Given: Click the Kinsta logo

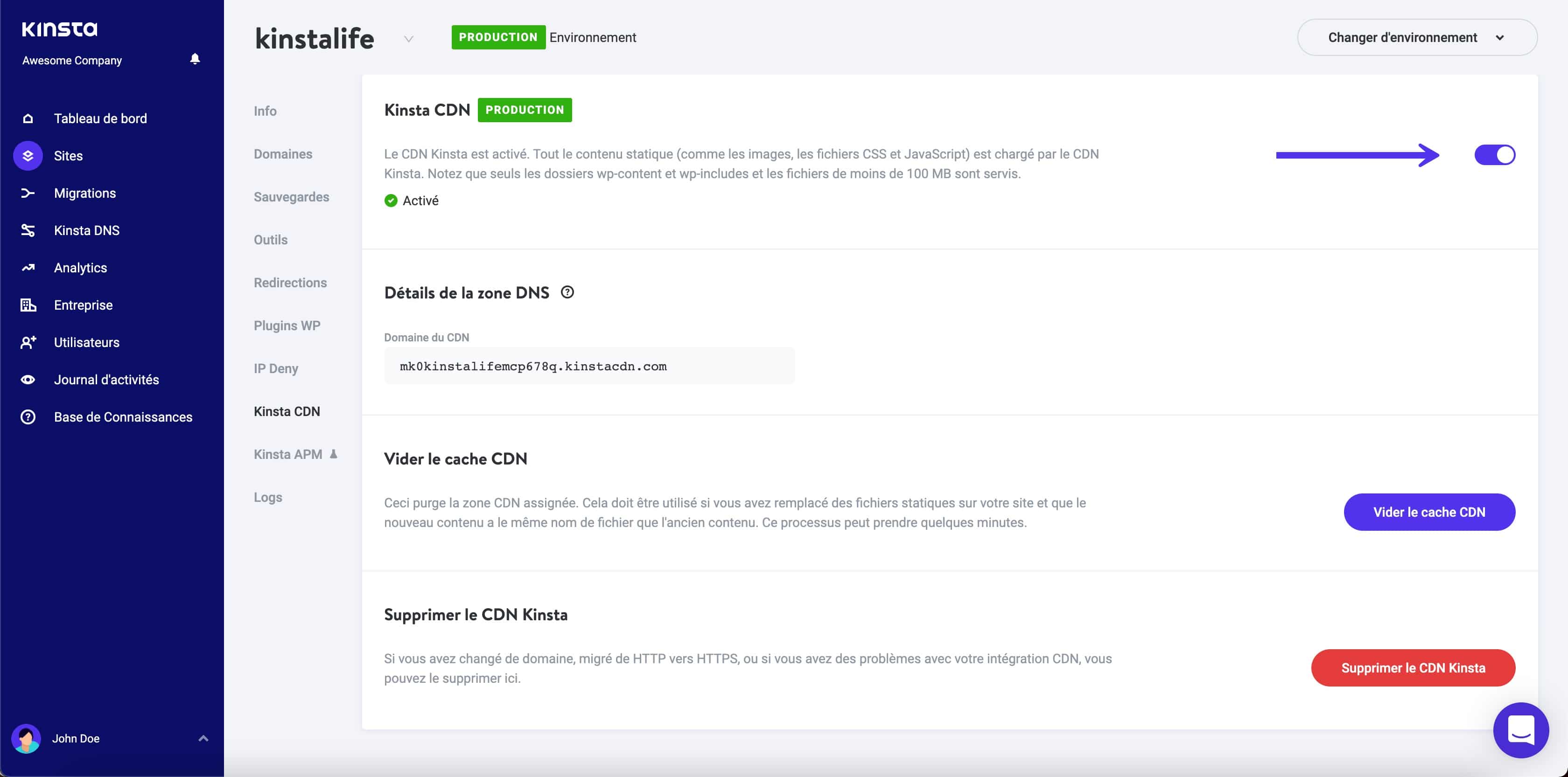Looking at the screenshot, I should click(60, 29).
